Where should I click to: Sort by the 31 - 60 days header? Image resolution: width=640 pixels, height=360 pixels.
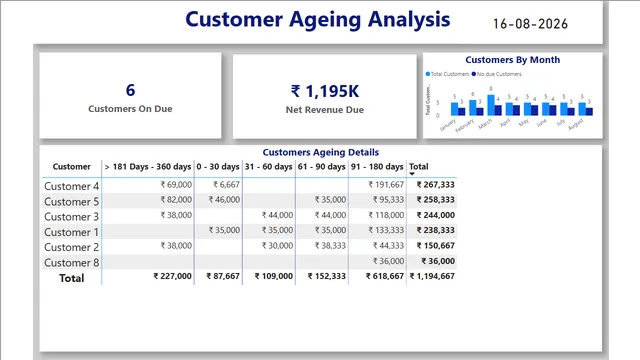click(x=269, y=167)
